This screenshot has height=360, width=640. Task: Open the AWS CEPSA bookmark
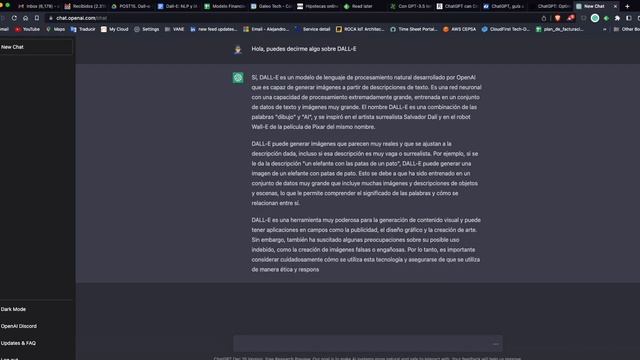[460, 29]
